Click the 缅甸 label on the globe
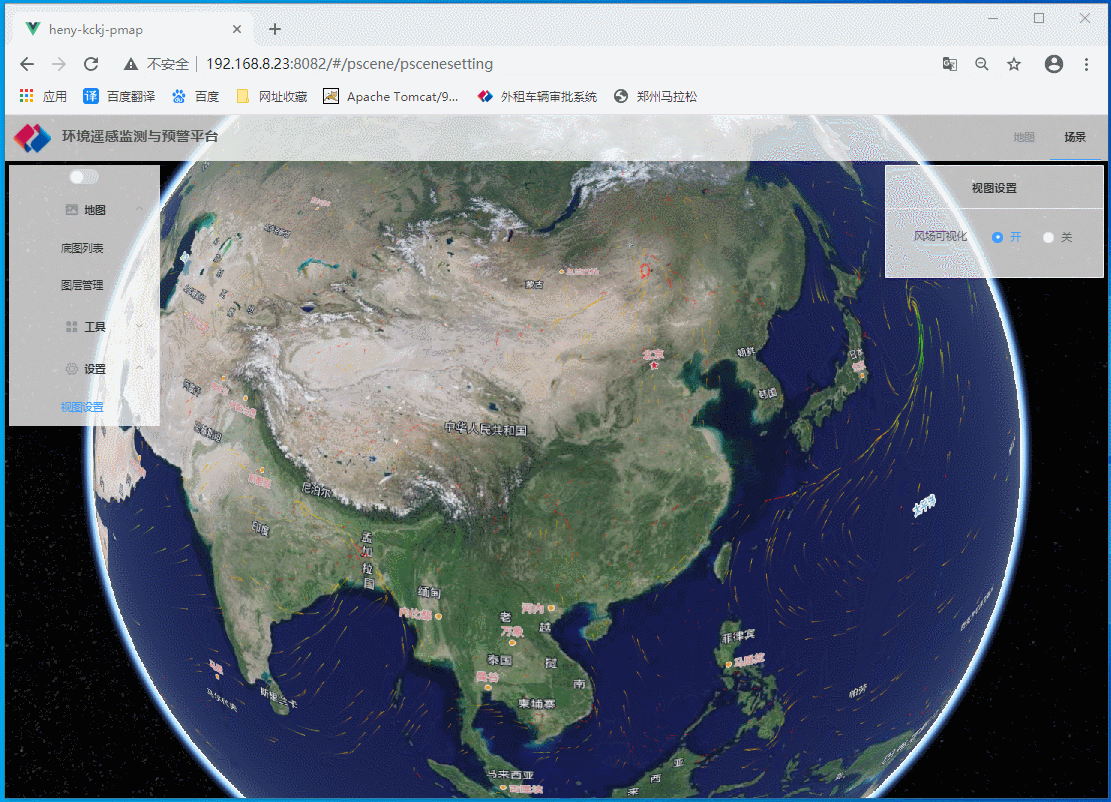 429,592
